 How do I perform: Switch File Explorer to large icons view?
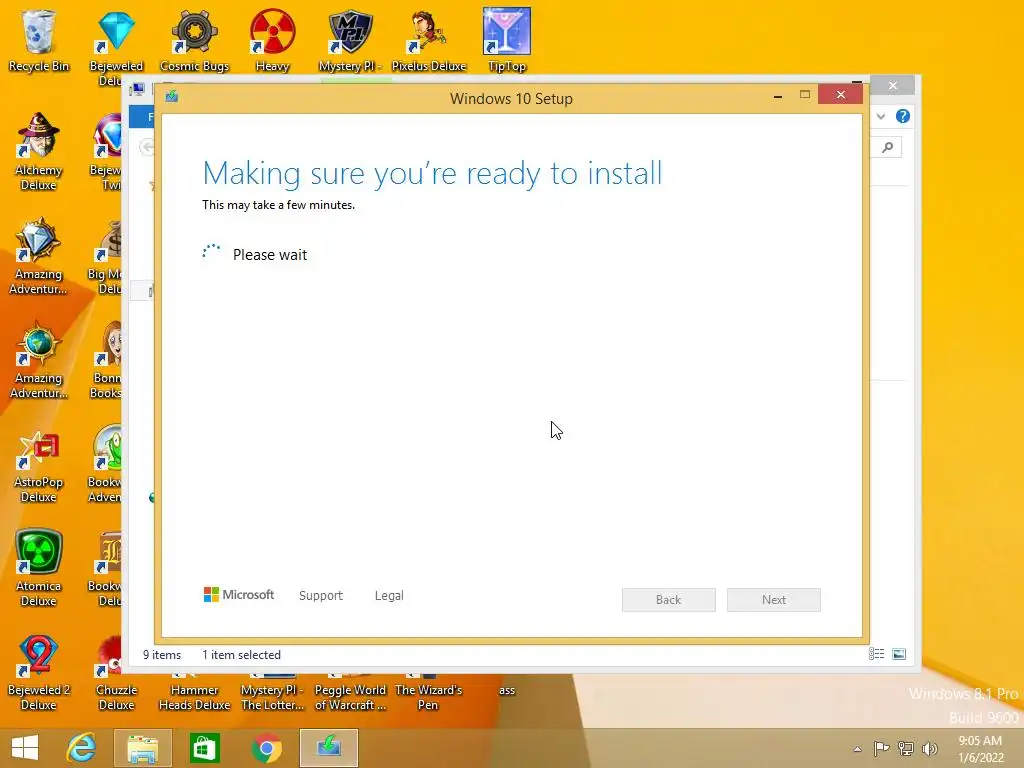[x=899, y=654]
